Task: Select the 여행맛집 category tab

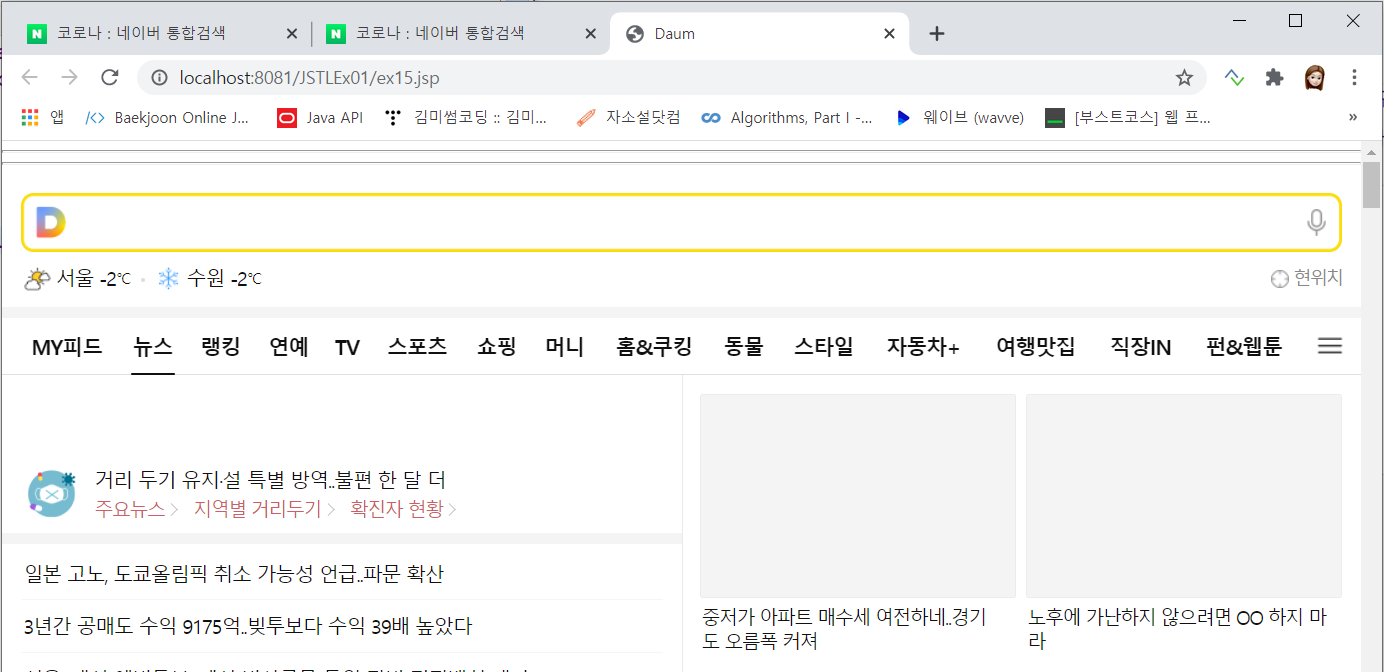Action: click(1036, 347)
